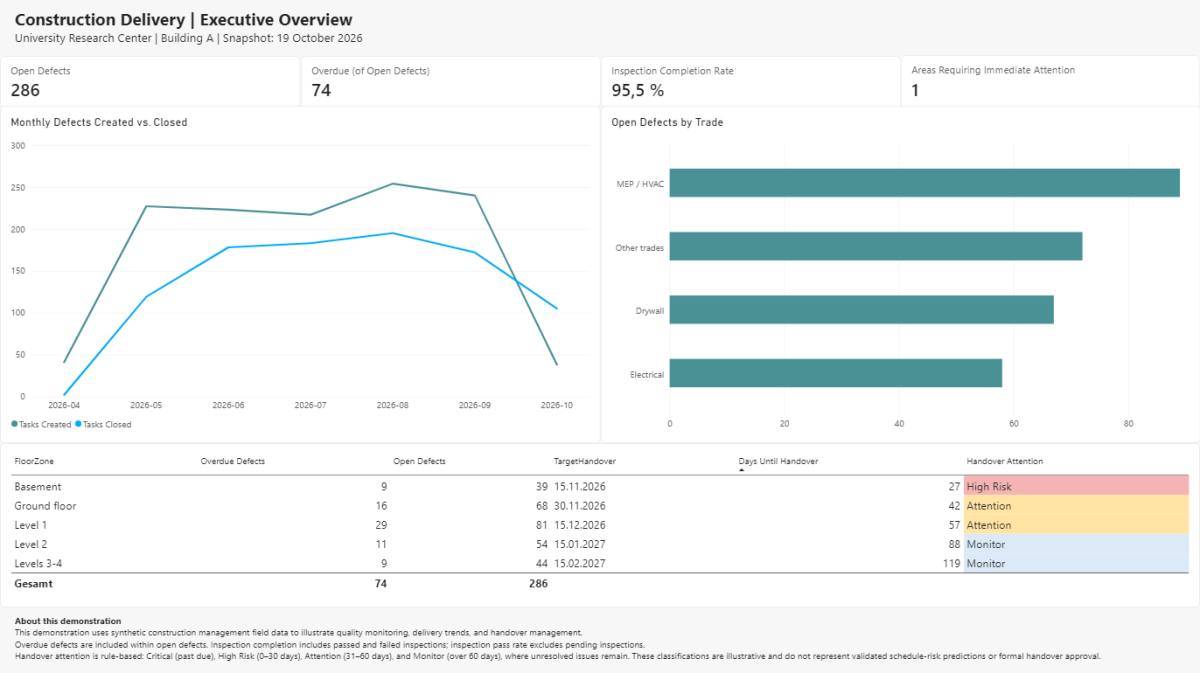The height and width of the screenshot is (673, 1200).
Task: Click Levels 3-4 open defects value 44
Action: click(x=541, y=564)
